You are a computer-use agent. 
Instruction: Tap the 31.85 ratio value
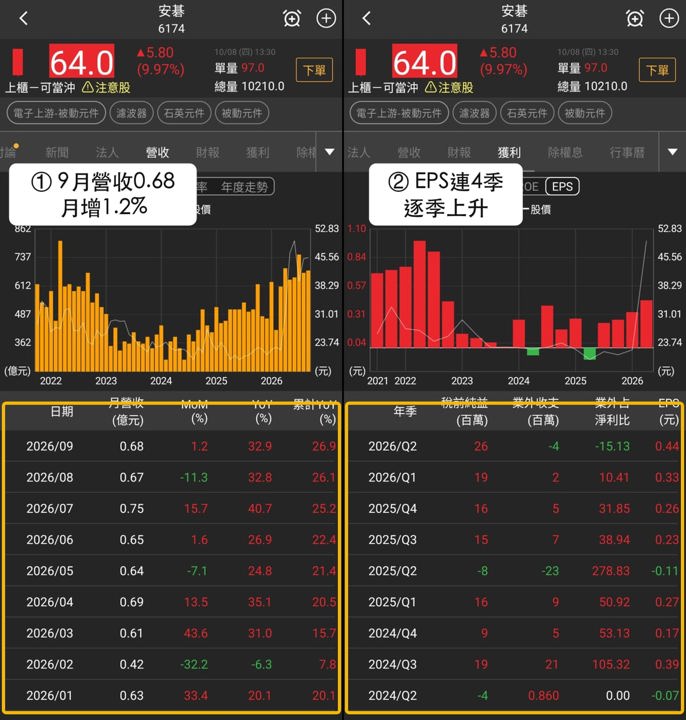point(614,509)
